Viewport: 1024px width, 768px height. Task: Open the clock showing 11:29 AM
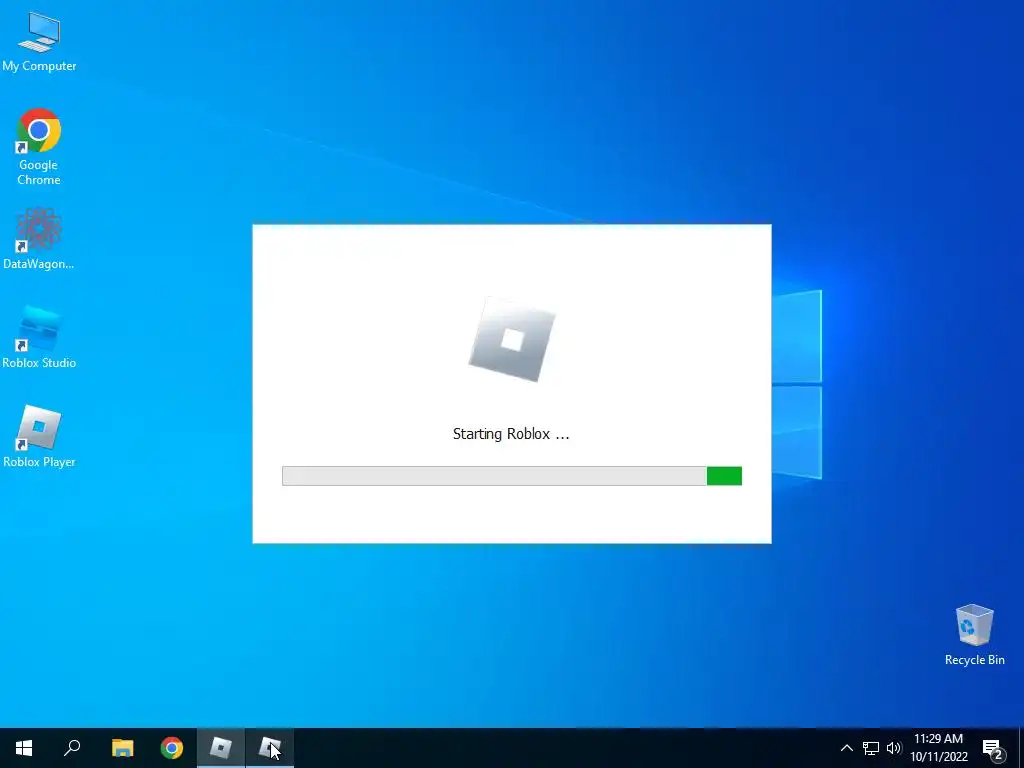[x=938, y=748]
